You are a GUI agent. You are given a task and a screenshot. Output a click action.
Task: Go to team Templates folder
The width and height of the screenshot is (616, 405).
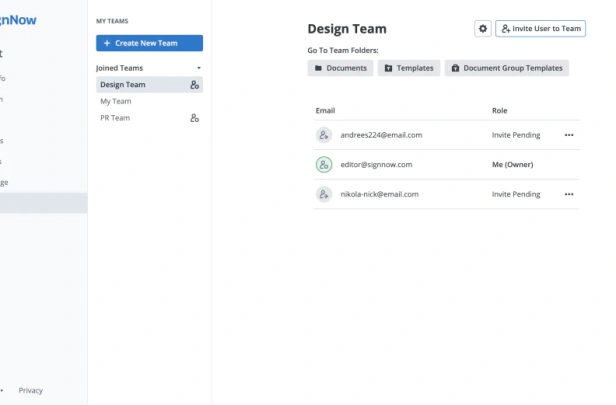coord(409,68)
